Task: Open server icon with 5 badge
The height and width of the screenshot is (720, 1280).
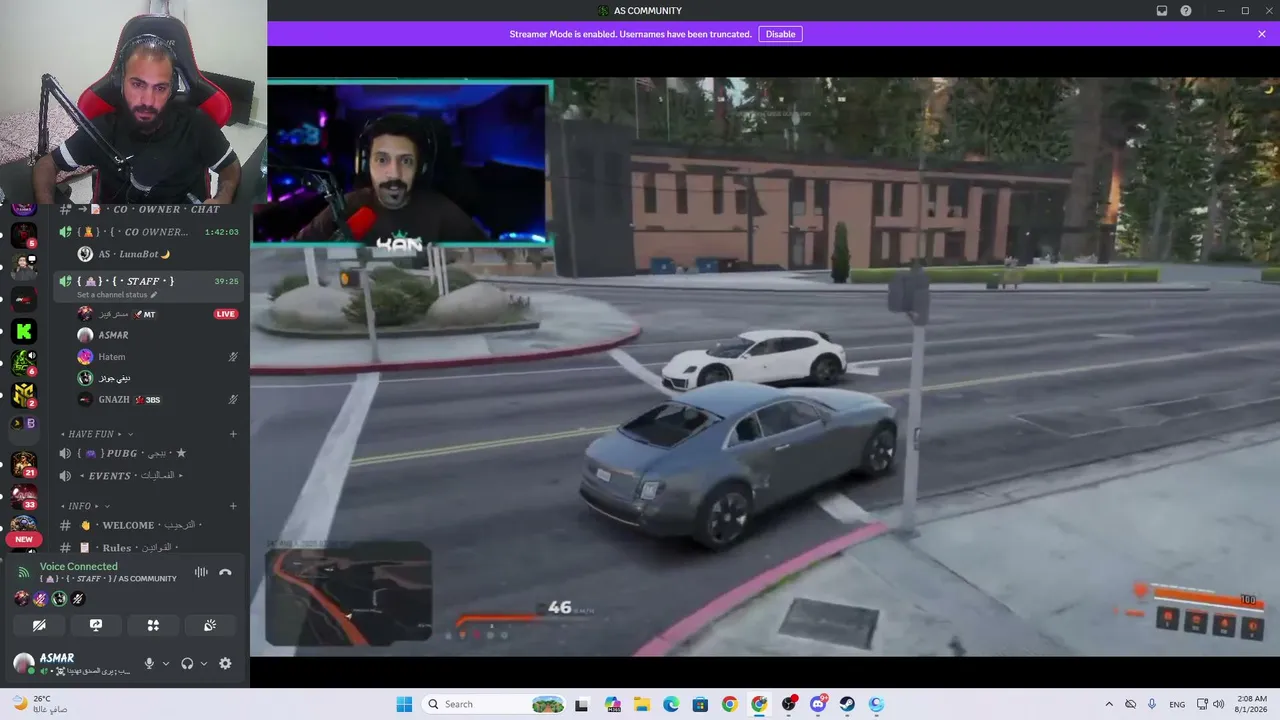Action: point(23,236)
